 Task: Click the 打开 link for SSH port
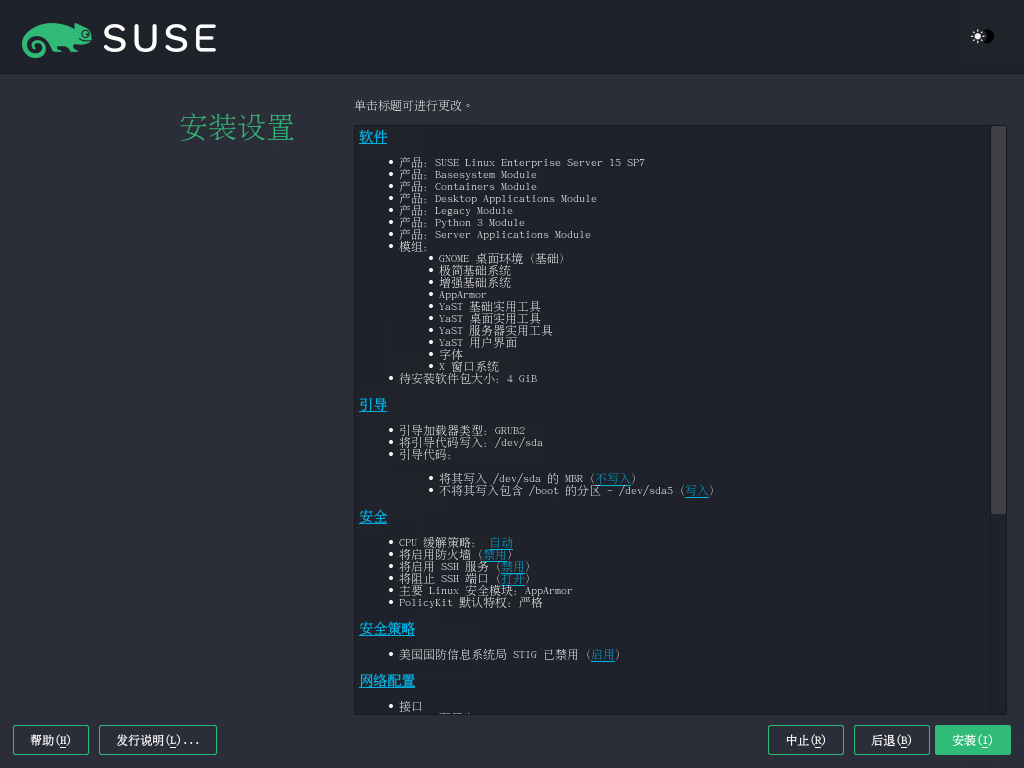tap(513, 579)
